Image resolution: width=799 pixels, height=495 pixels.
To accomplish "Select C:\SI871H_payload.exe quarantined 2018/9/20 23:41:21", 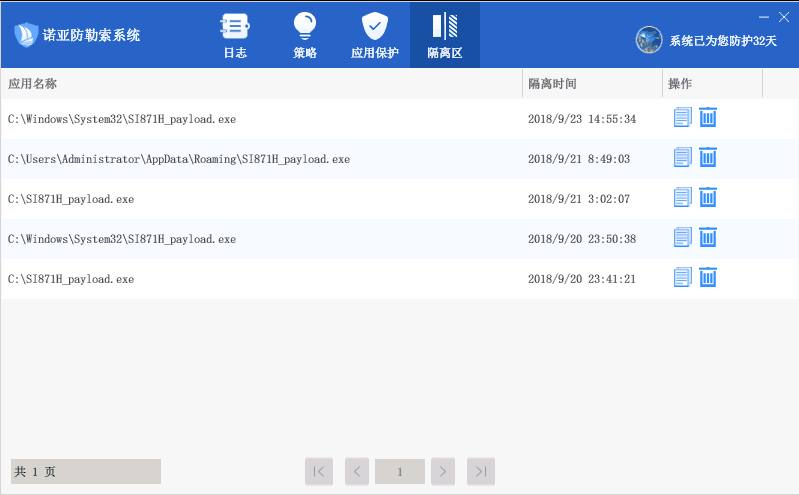I will pos(400,279).
